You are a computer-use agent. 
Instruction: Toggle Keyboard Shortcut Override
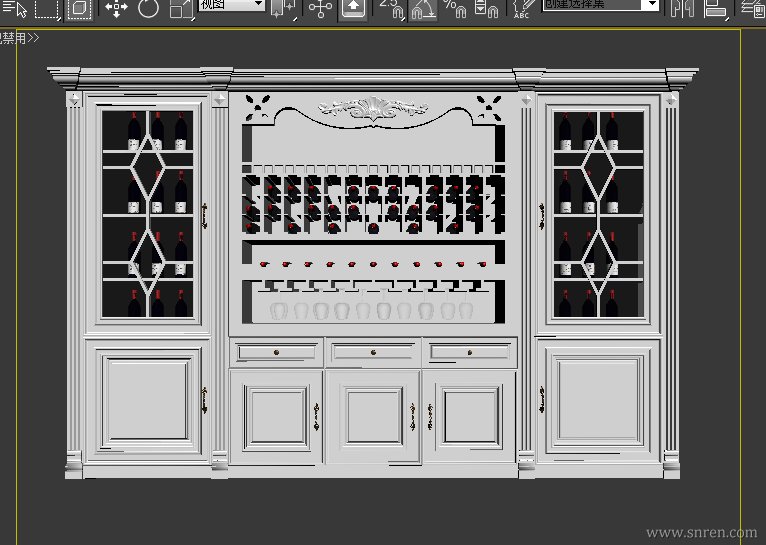(352, 9)
